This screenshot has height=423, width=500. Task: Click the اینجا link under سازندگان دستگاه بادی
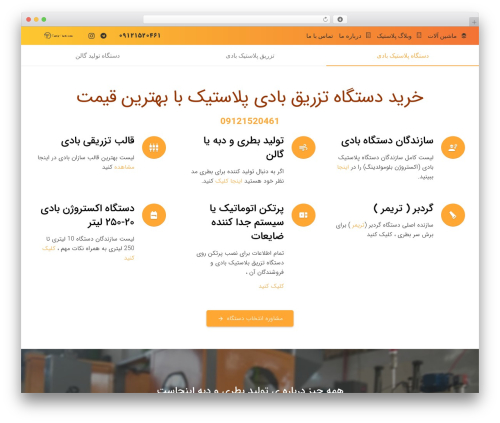[x=343, y=167]
